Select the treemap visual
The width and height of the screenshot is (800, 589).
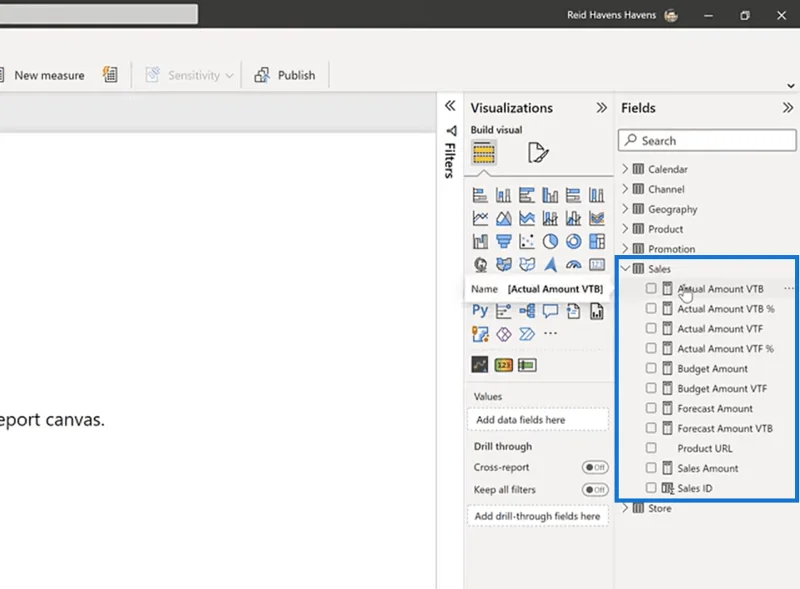597,241
